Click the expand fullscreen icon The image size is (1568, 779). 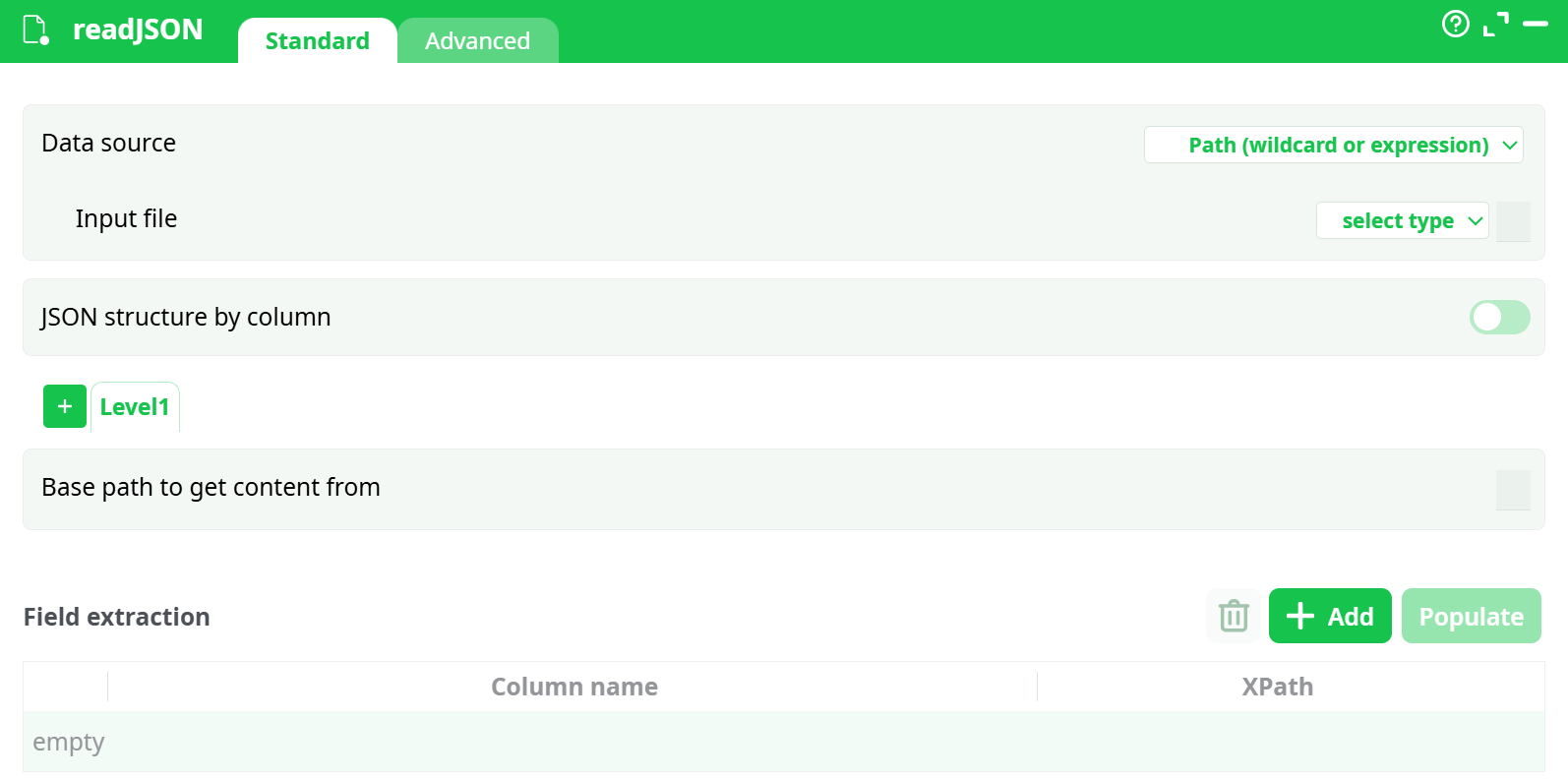coord(1495,24)
